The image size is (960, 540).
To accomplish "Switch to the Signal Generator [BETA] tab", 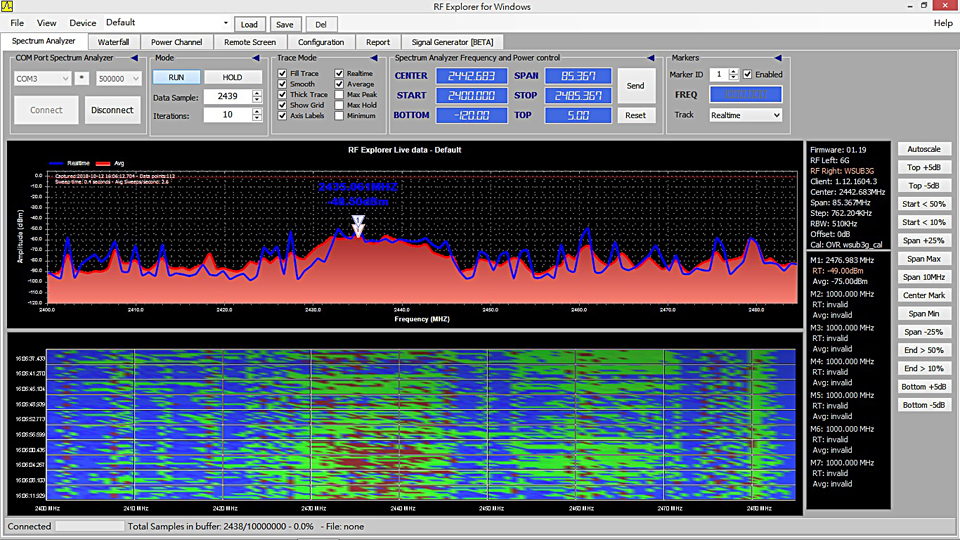I will click(x=452, y=42).
